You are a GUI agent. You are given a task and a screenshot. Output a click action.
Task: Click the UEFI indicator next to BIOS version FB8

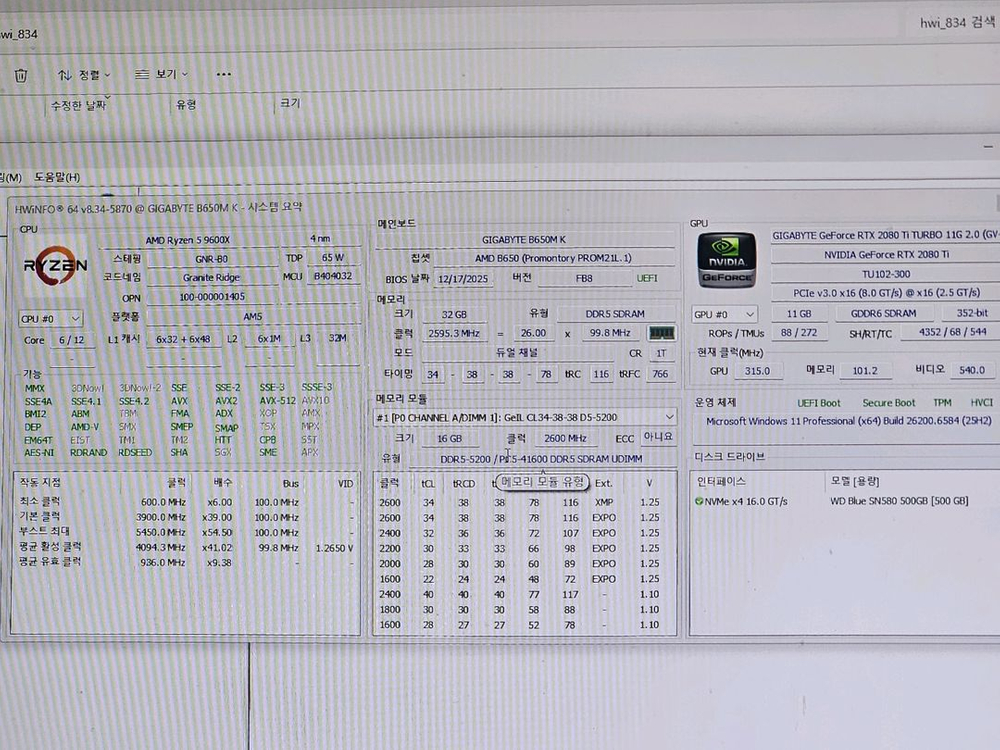647,278
